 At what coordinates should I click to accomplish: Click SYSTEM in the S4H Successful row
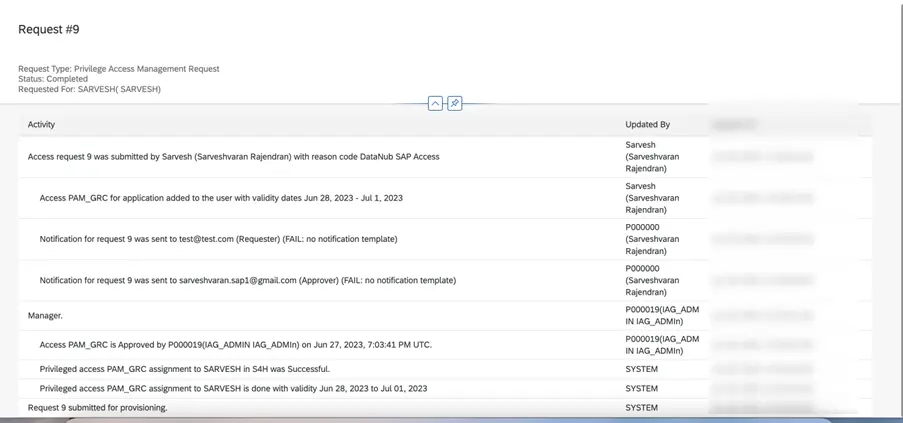click(x=641, y=369)
